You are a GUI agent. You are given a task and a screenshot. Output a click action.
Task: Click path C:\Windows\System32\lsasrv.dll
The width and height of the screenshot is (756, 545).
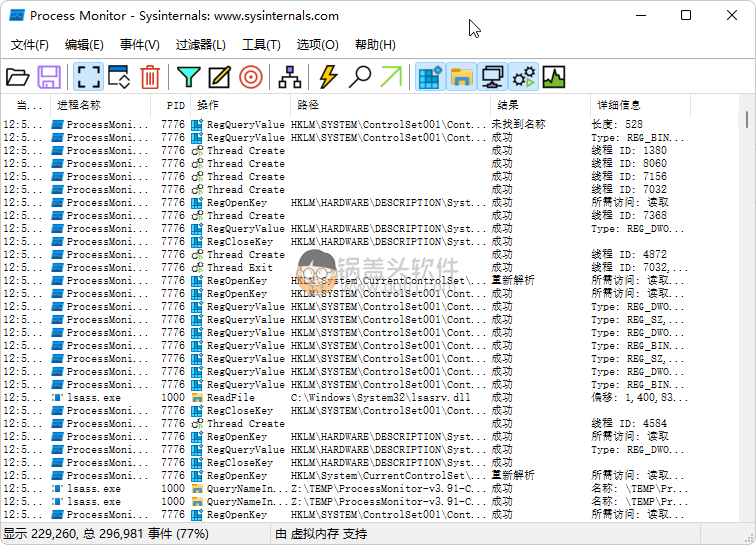tap(380, 398)
